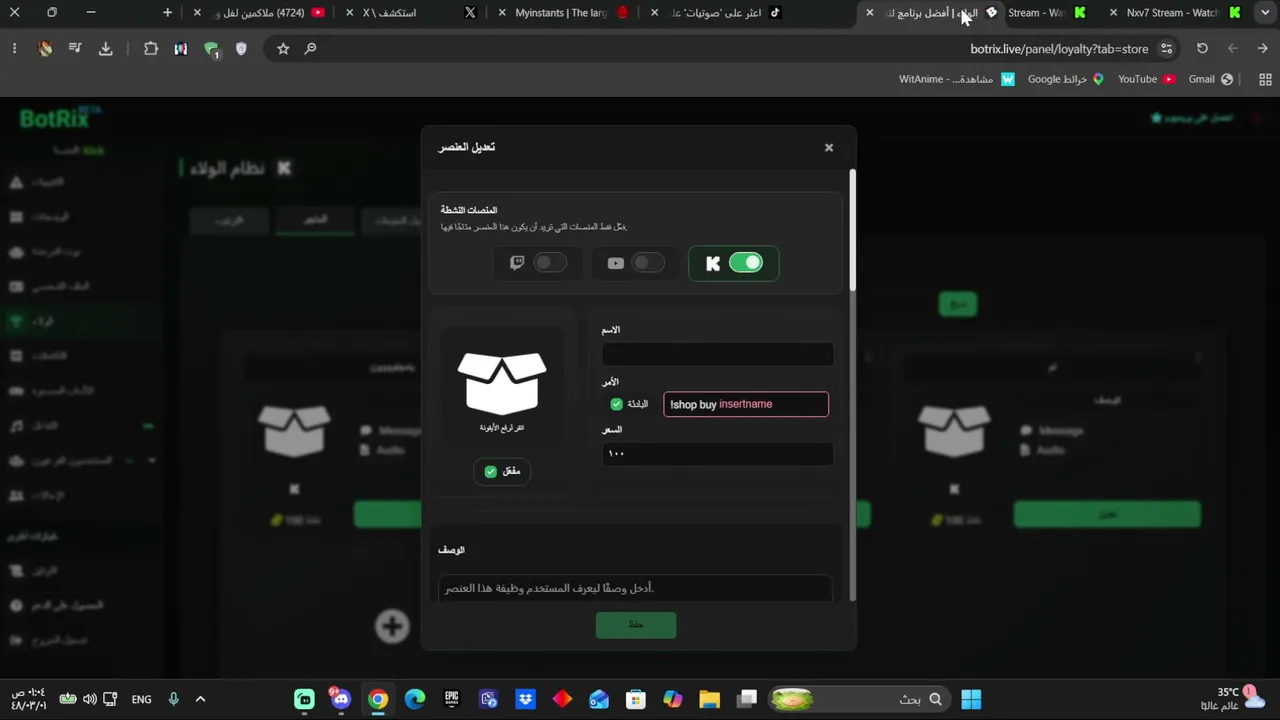Click the green حفظ save button

pos(636,625)
